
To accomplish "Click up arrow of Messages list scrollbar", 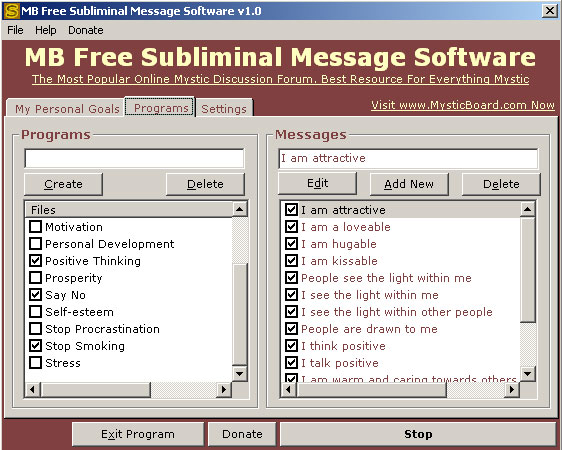I will pos(528,209).
